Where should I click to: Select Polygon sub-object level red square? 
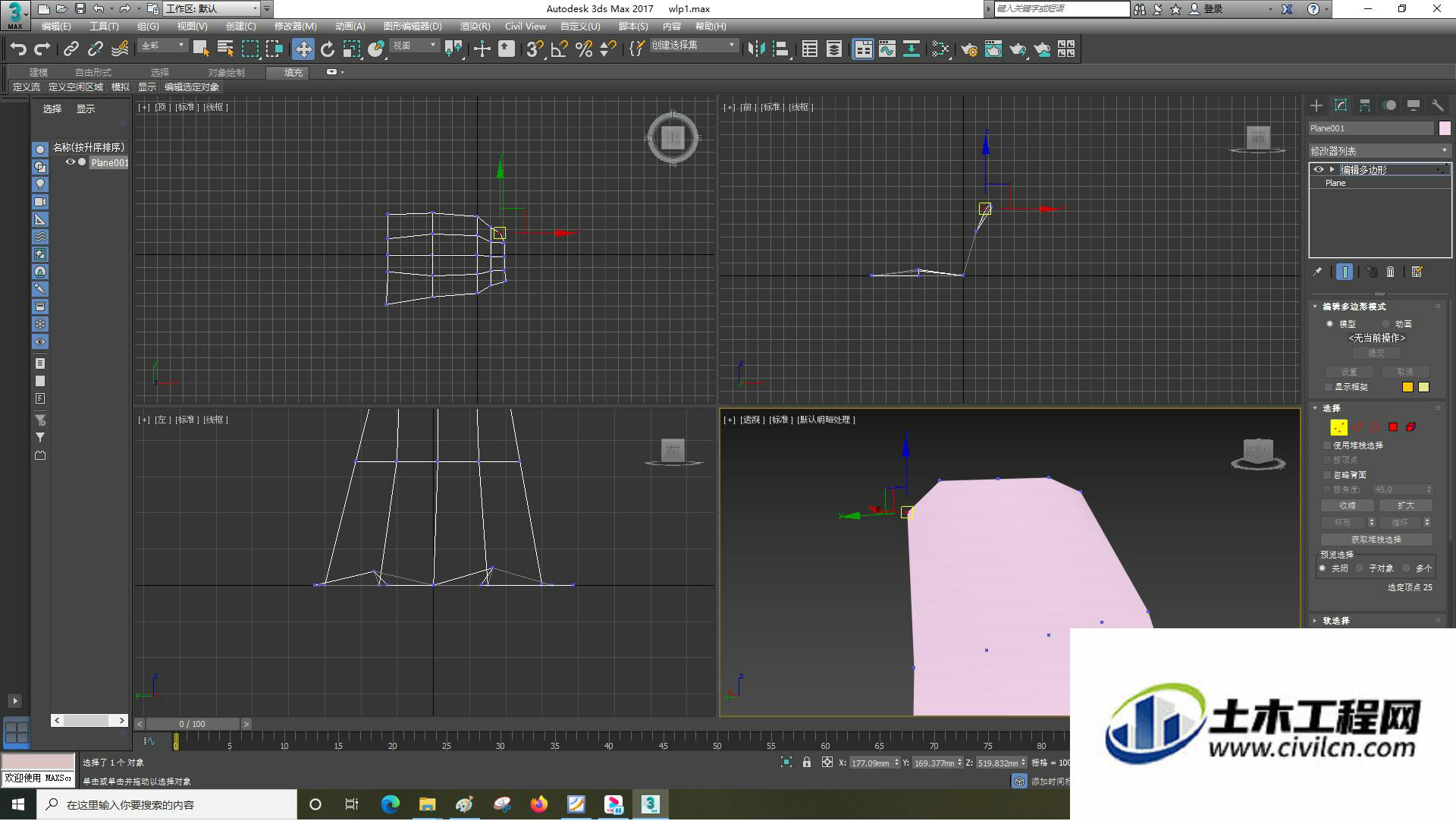point(1393,427)
